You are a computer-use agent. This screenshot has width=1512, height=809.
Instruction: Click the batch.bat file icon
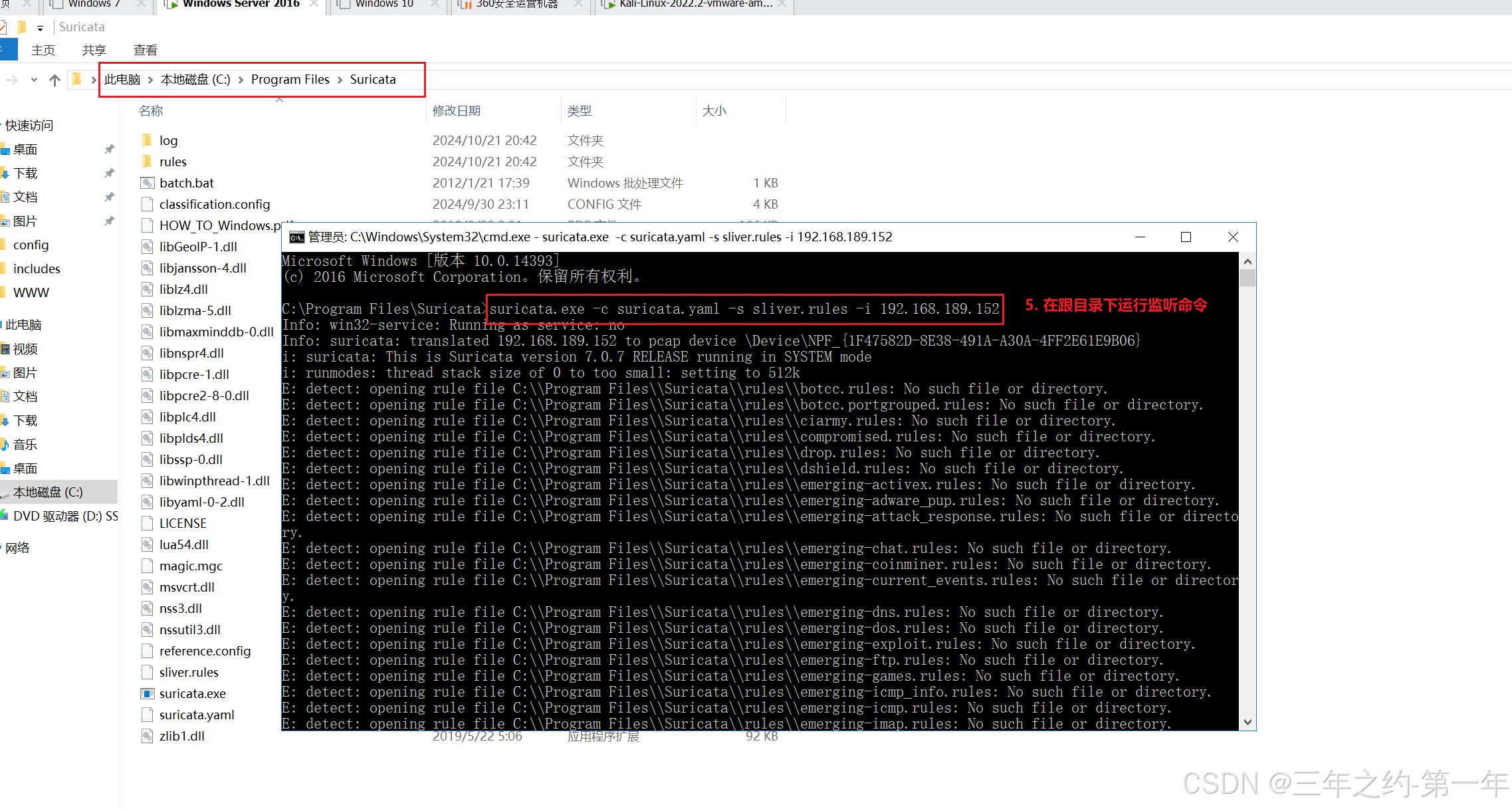(147, 183)
